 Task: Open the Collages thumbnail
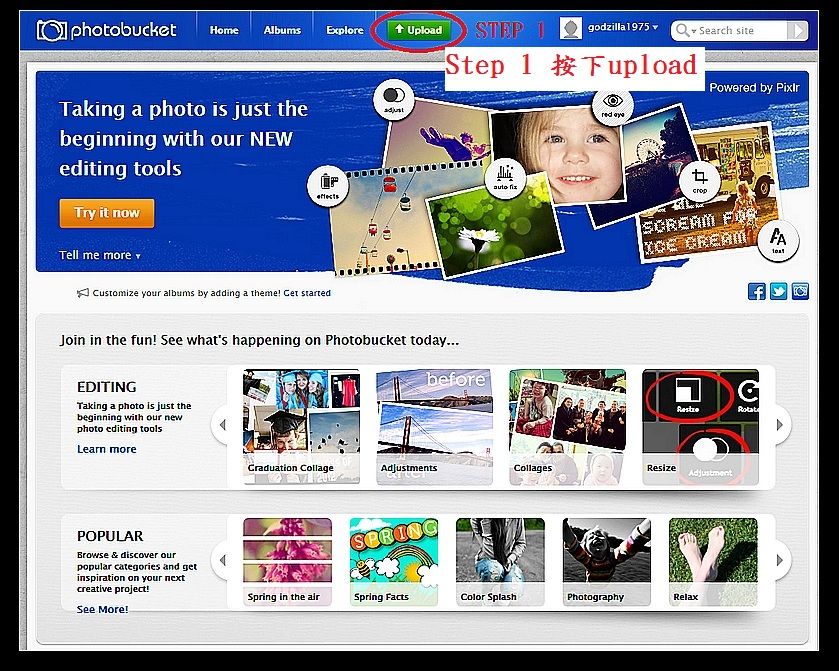click(x=568, y=427)
